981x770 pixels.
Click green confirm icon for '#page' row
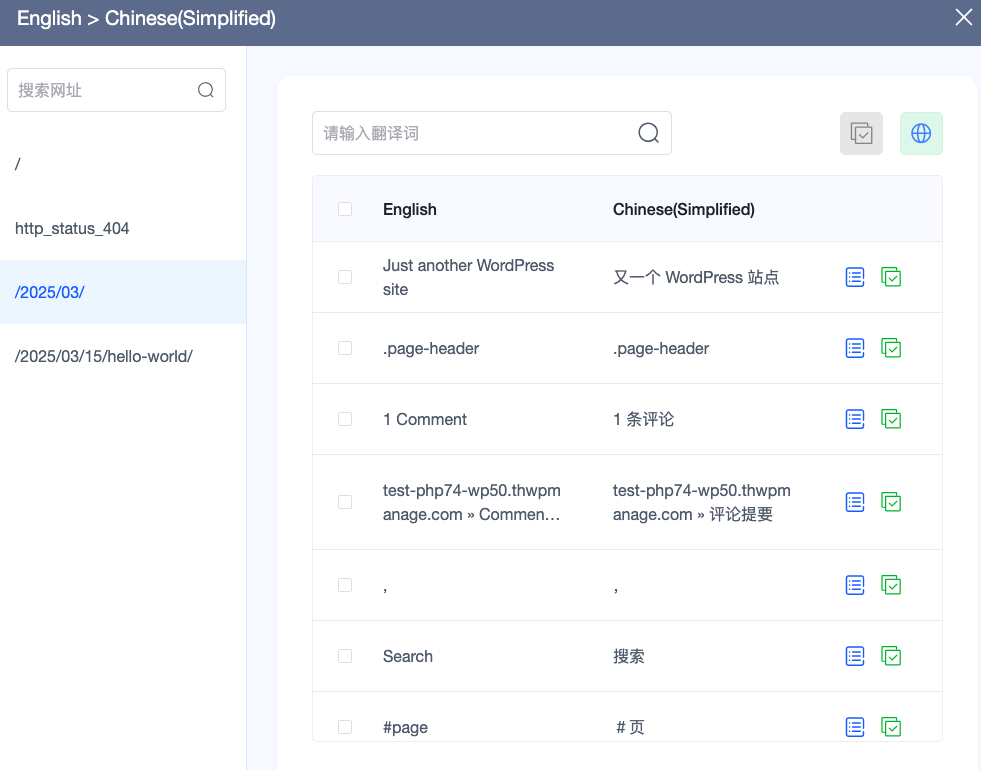tap(891, 727)
